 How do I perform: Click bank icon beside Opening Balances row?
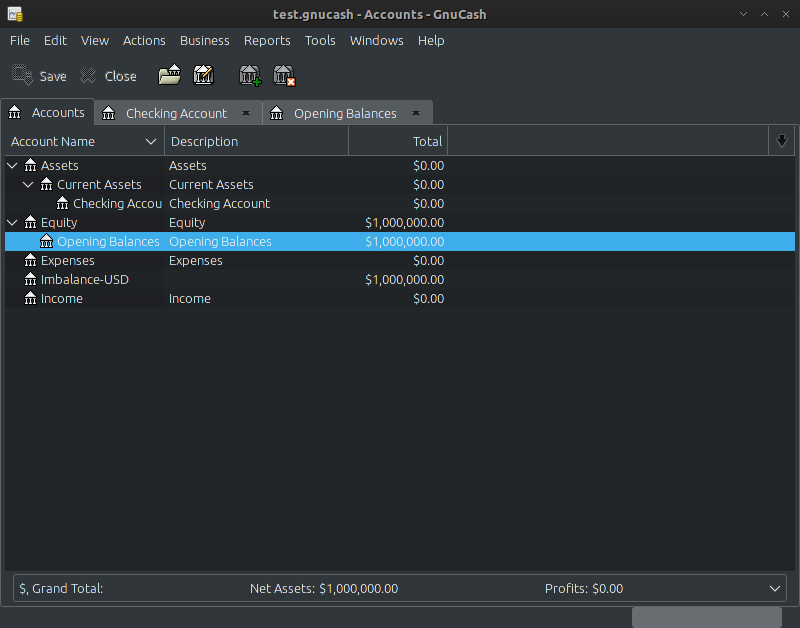tap(46, 241)
